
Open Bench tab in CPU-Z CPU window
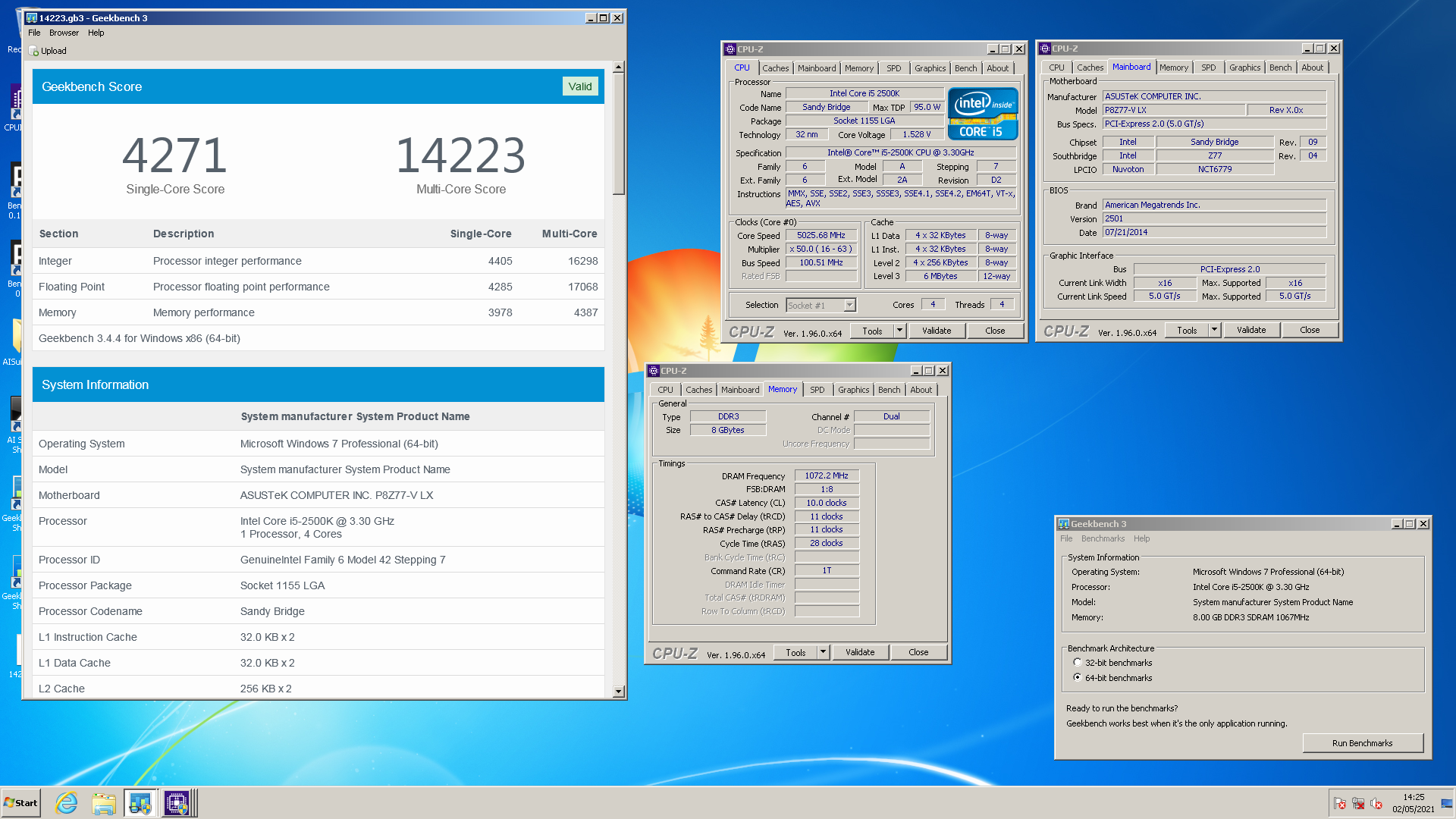click(965, 68)
